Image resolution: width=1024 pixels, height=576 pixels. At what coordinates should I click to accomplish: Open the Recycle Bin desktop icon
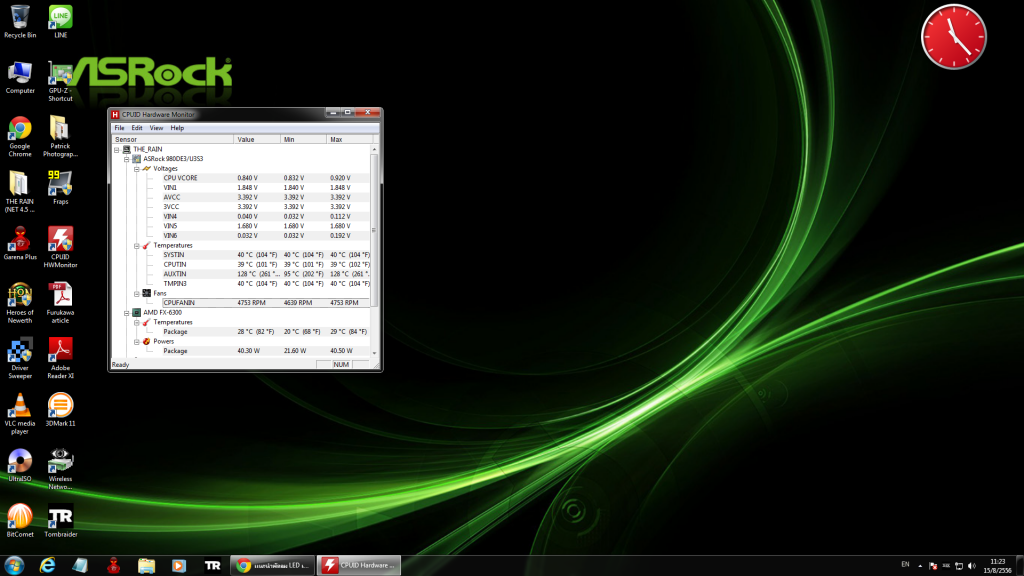pos(20,22)
